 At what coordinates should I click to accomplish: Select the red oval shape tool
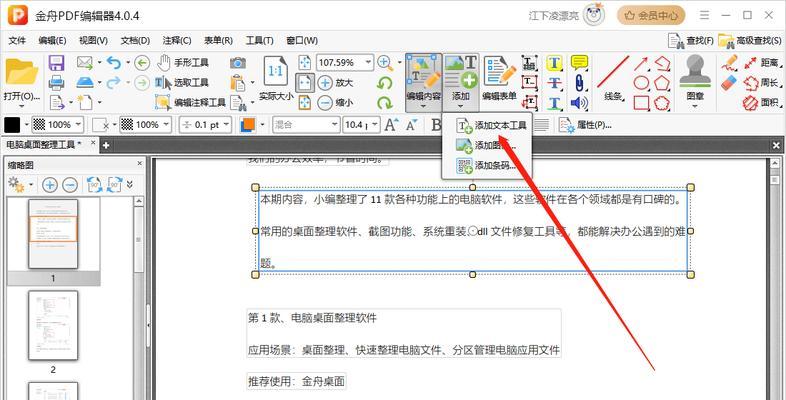(x=641, y=83)
